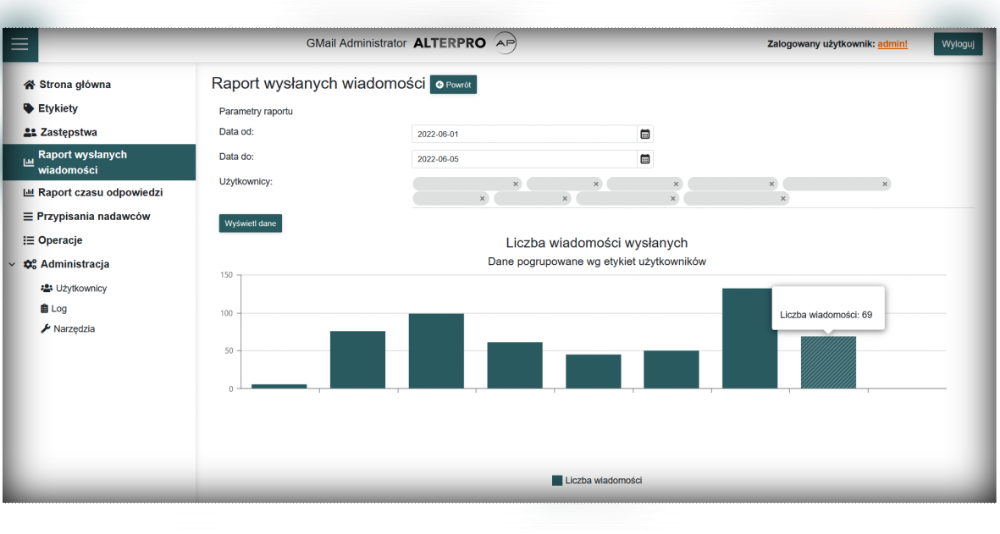Click the Wyloguj button
The height and width of the screenshot is (534, 1000).
click(958, 44)
